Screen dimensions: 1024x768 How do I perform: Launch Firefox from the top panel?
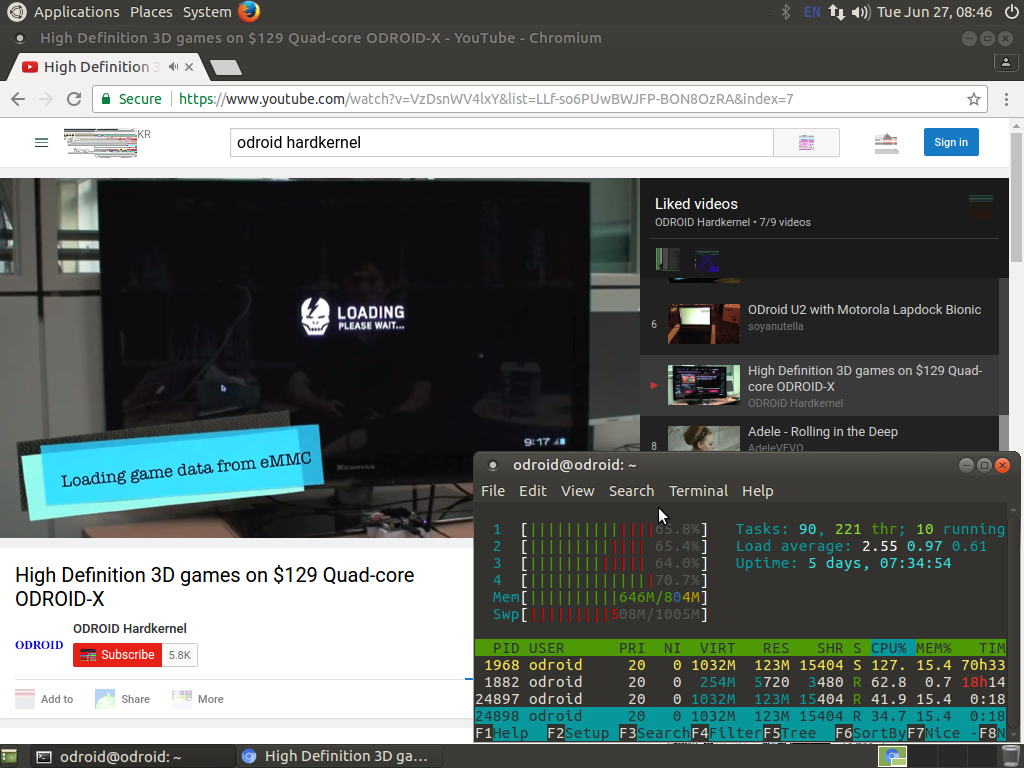tap(249, 12)
